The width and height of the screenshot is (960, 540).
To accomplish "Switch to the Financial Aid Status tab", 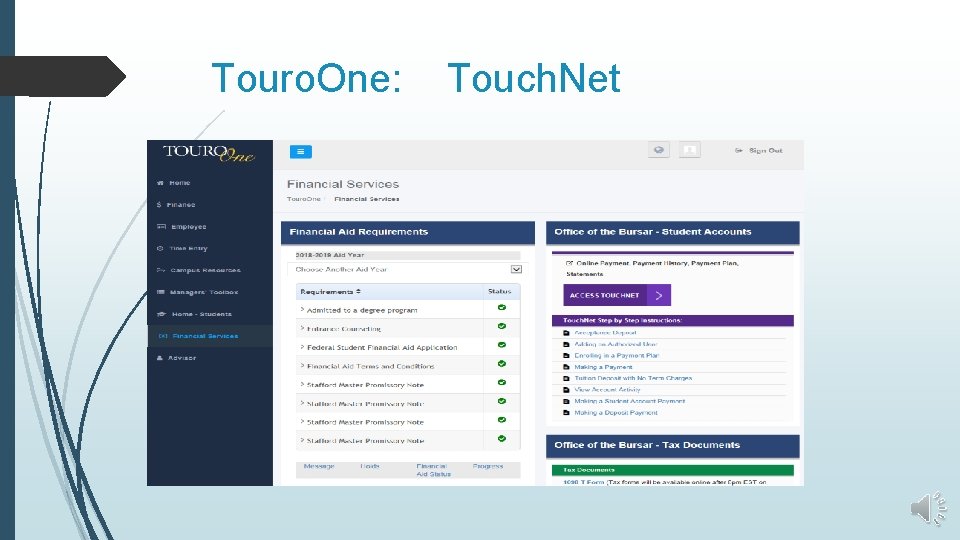I will 433,470.
